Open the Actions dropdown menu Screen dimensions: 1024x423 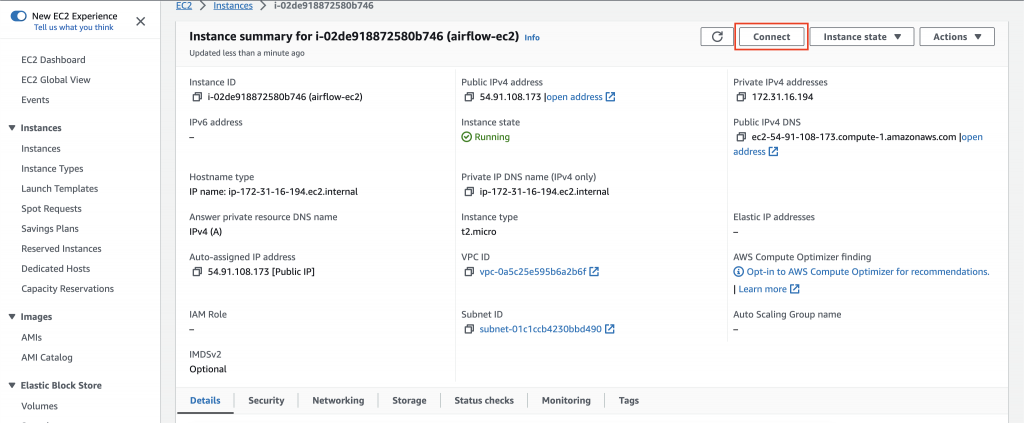(x=957, y=37)
